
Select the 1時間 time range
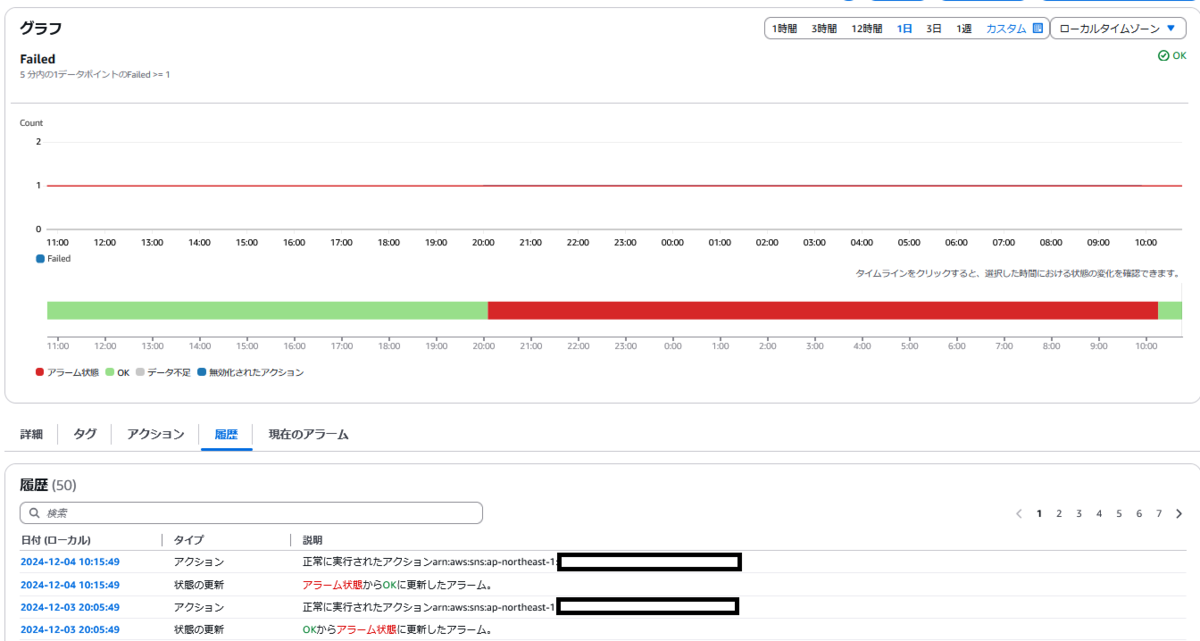[x=784, y=29]
